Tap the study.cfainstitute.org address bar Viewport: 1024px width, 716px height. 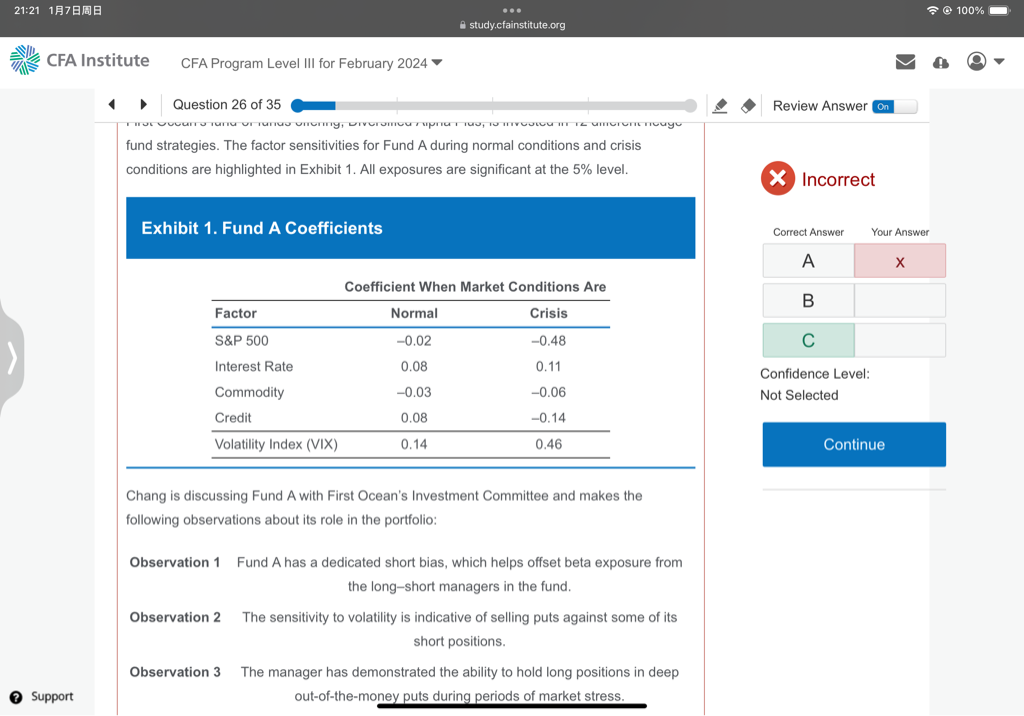[512, 25]
